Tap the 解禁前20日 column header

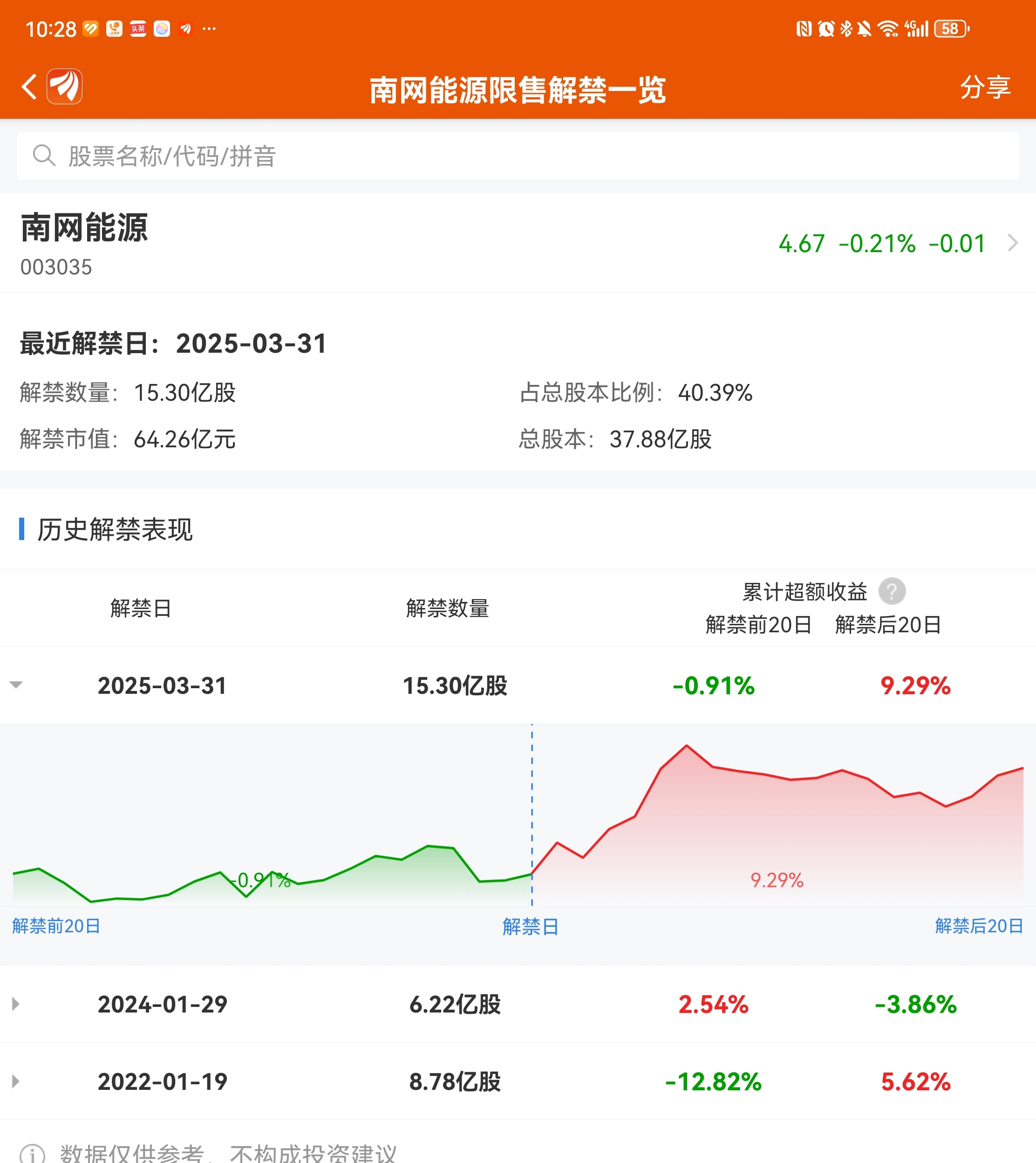click(x=758, y=624)
